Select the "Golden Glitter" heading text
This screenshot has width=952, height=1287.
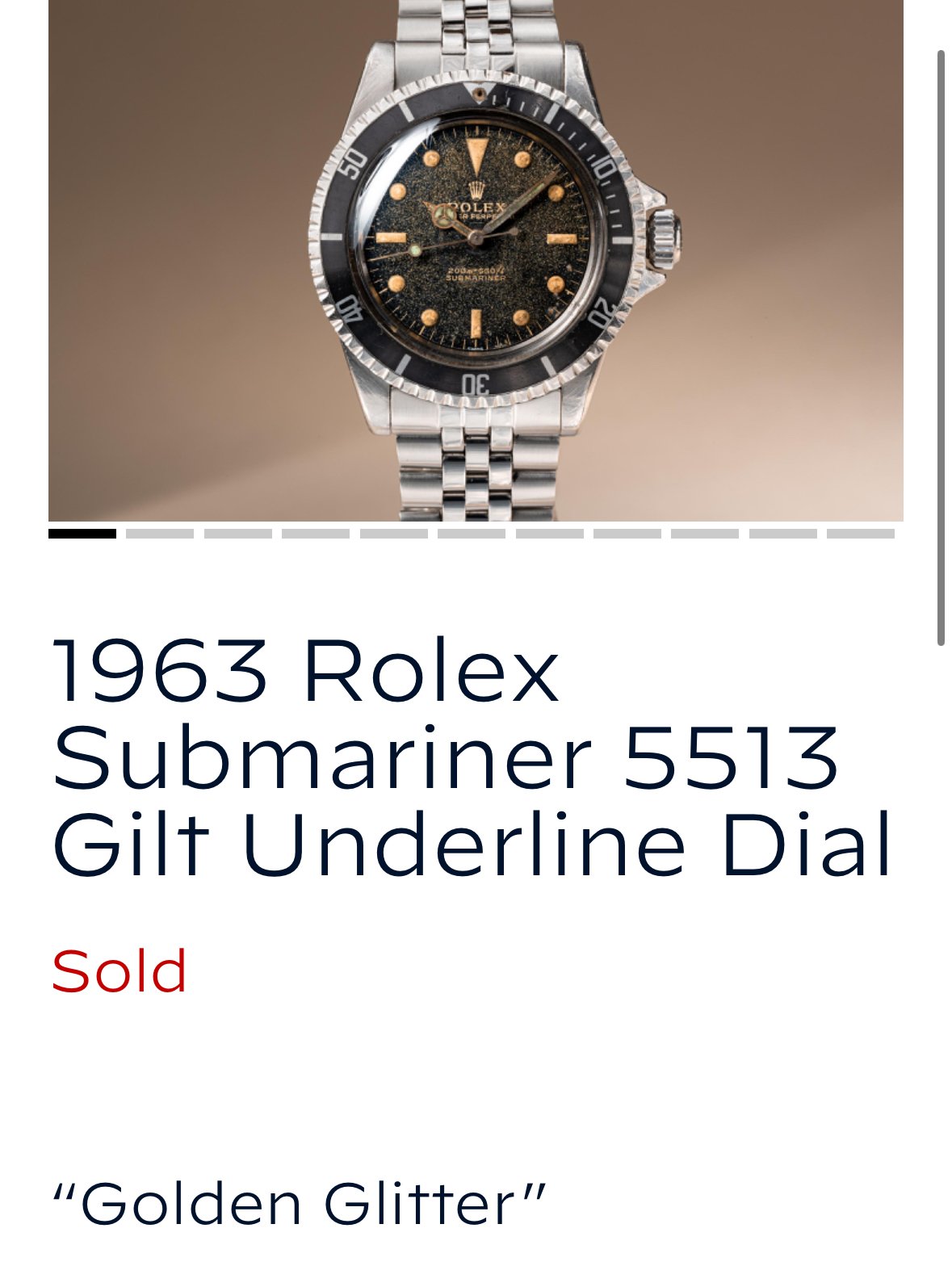click(299, 1204)
